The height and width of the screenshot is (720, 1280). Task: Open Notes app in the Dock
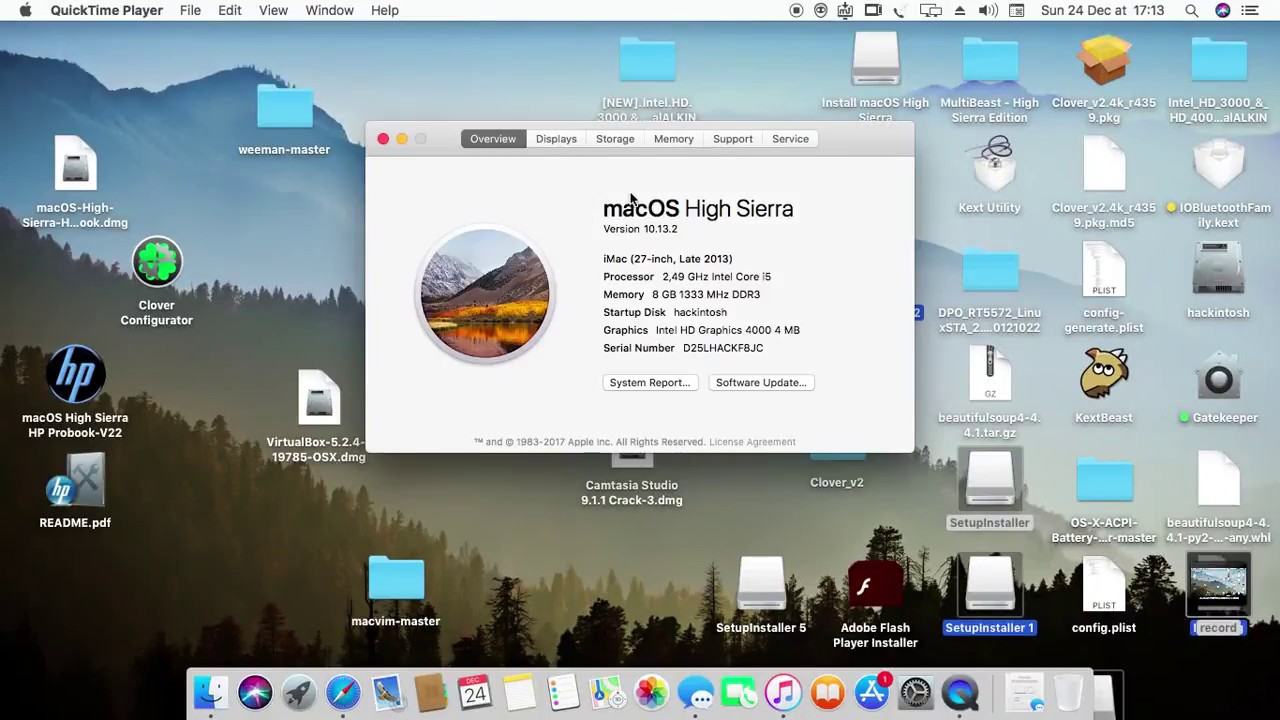pyautogui.click(x=519, y=692)
